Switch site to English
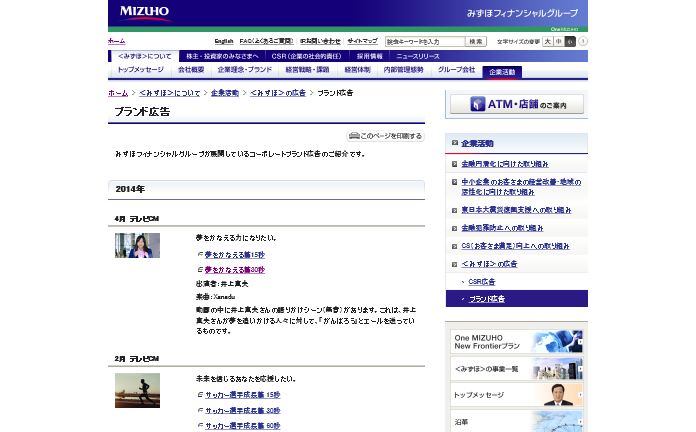 (224, 41)
